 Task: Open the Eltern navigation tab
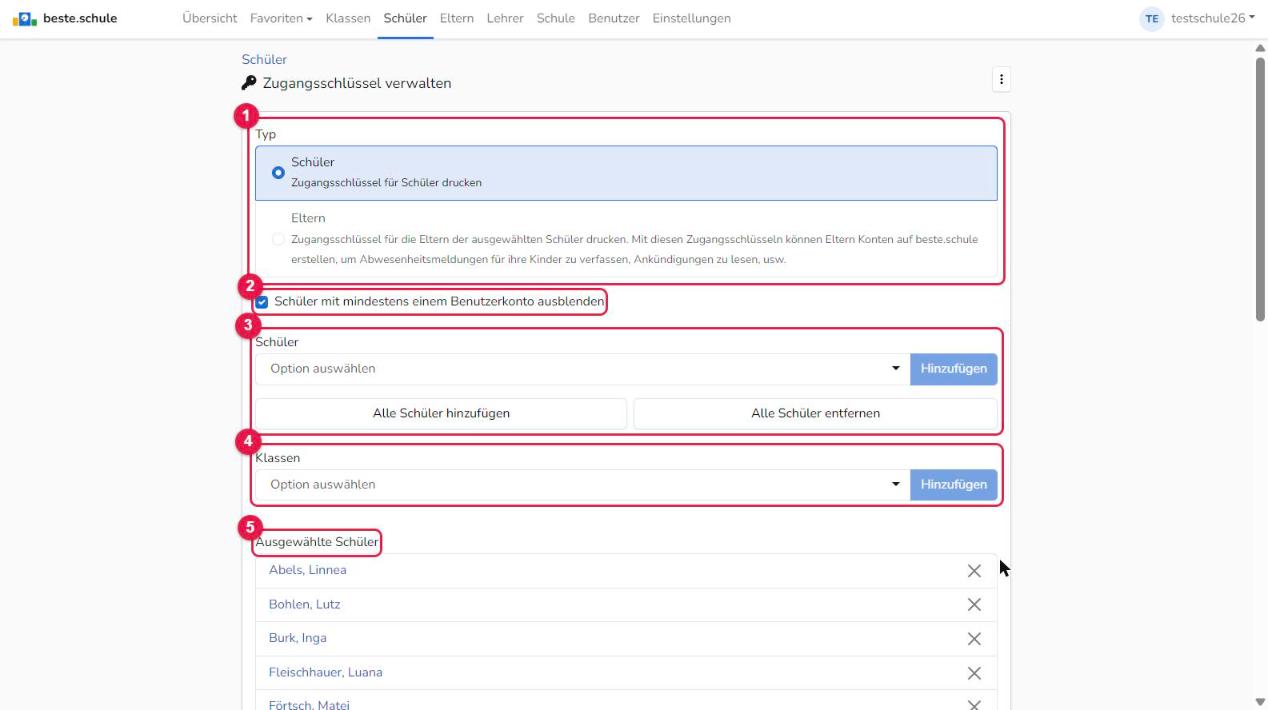[457, 18]
